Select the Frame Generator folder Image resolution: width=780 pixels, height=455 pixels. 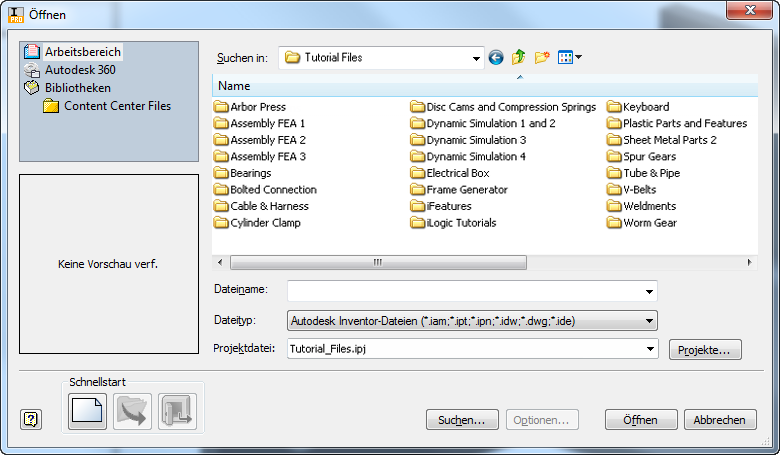pos(459,189)
